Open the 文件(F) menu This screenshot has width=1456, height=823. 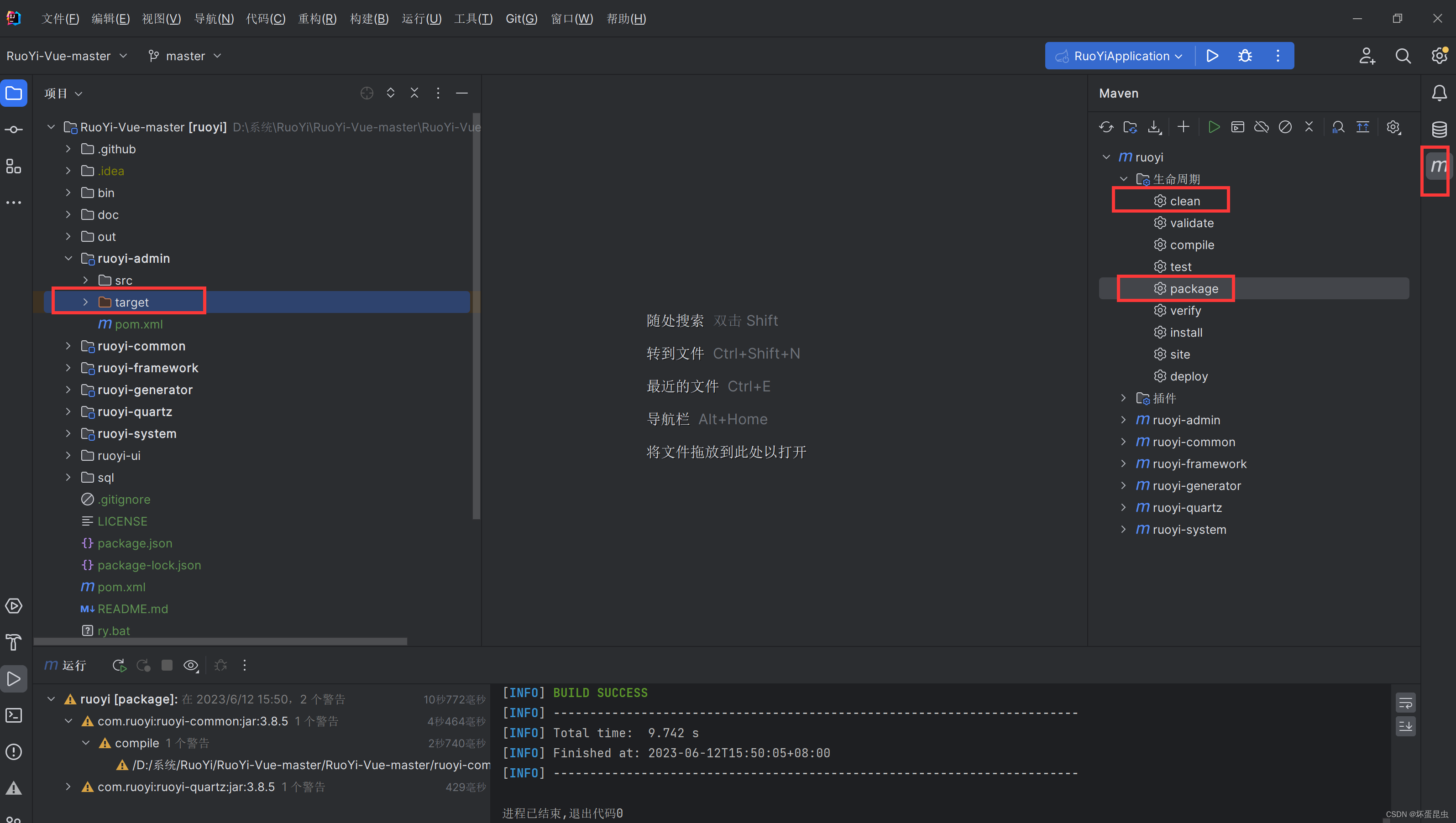(61, 19)
